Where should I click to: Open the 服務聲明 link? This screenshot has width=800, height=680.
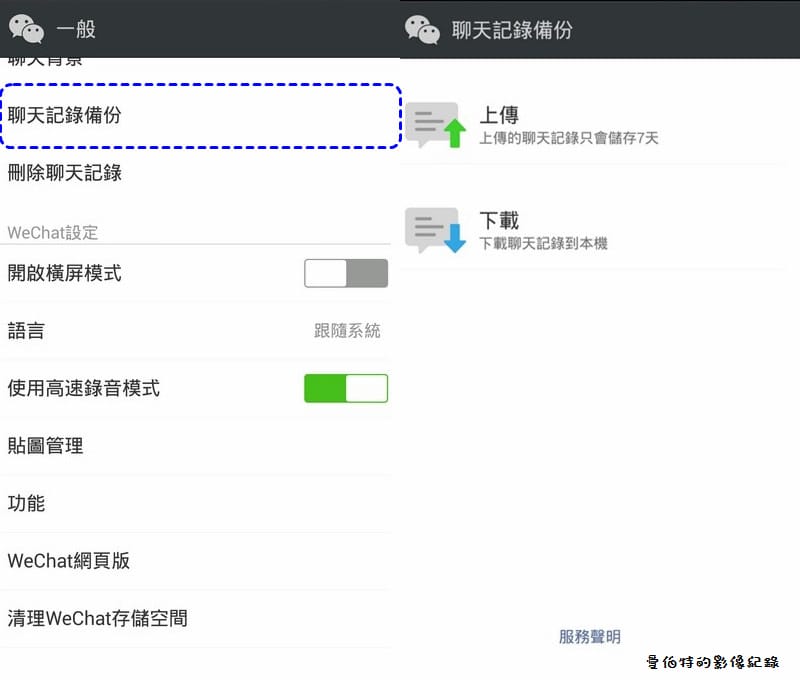[x=590, y=637]
